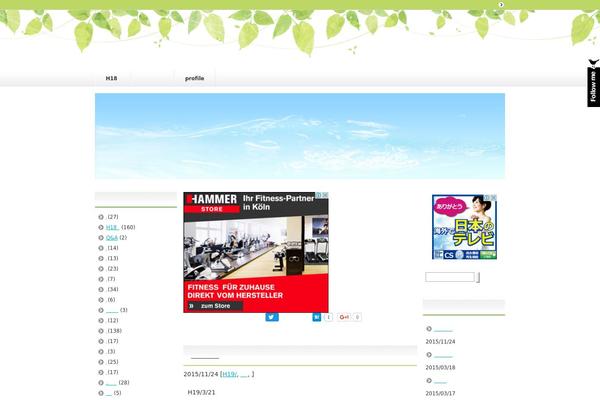Open the recent entry link above 2015/03/18

(x=443, y=355)
